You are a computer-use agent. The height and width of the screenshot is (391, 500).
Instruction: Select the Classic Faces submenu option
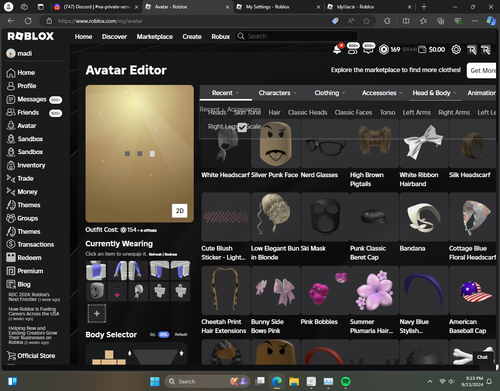pyautogui.click(x=353, y=113)
